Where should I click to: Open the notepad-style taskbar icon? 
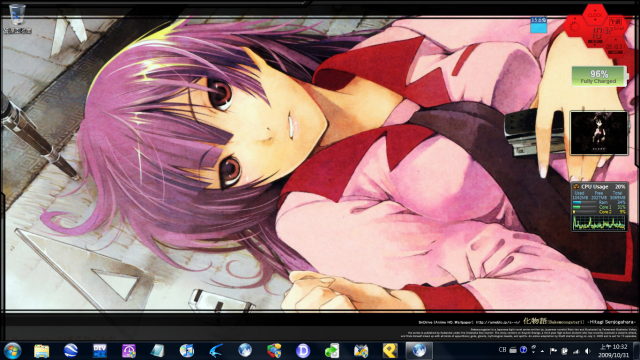tap(158, 351)
